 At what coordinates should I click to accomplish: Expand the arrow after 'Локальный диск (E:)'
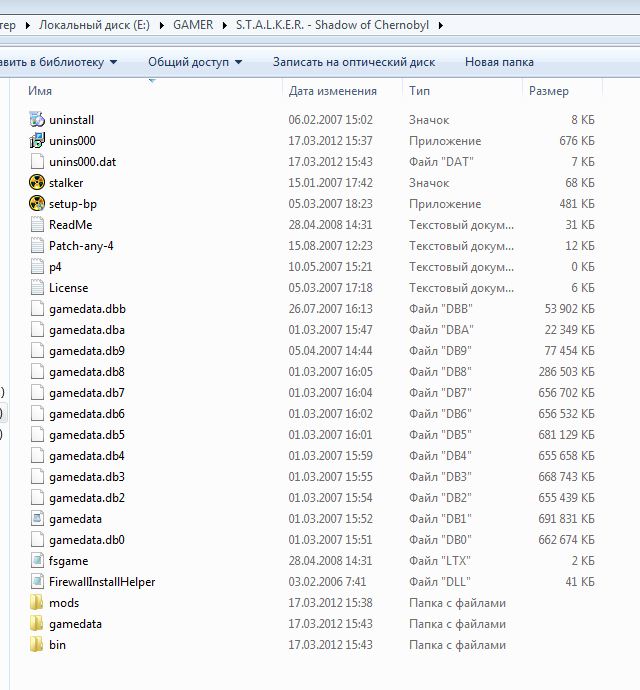[162, 25]
